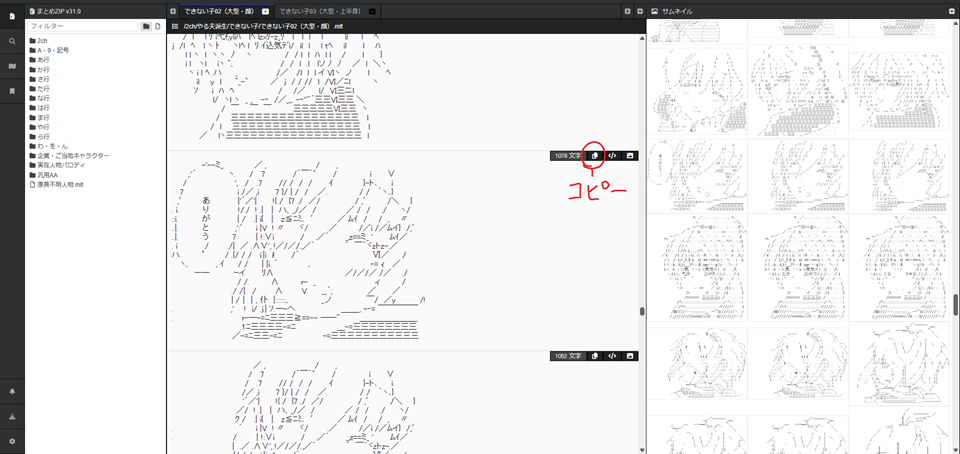
Task: Toggle the list menu icon before file path
Action: [x=175, y=26]
